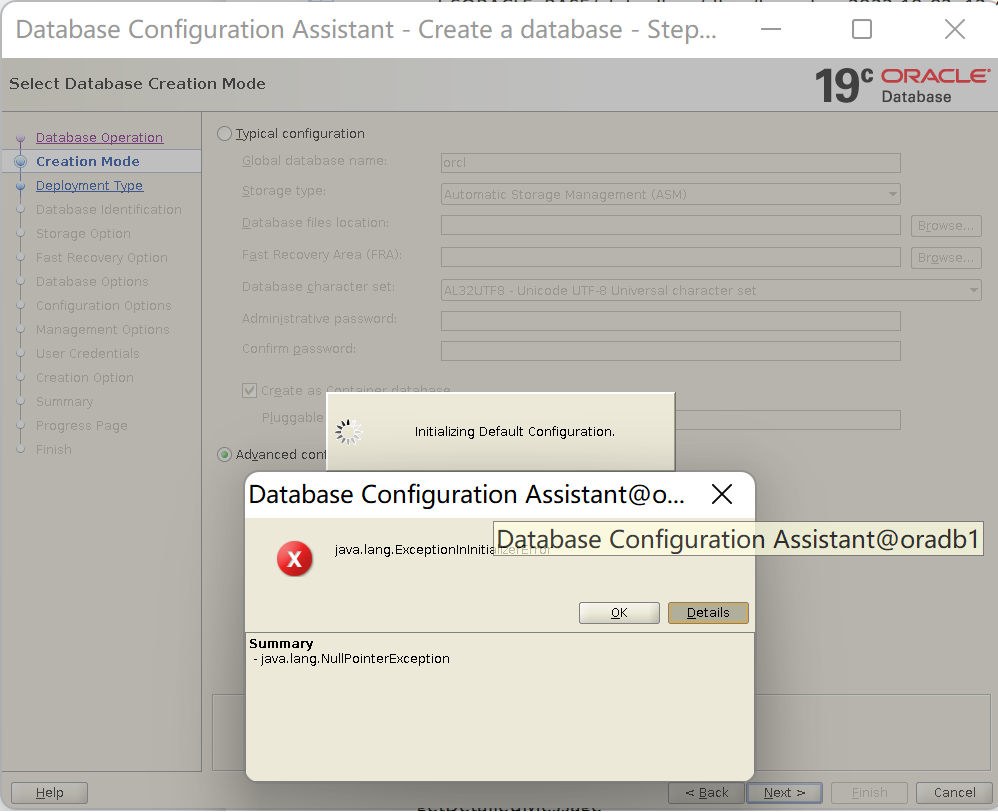998x812 pixels.
Task: Click Help button
Action: [49, 793]
